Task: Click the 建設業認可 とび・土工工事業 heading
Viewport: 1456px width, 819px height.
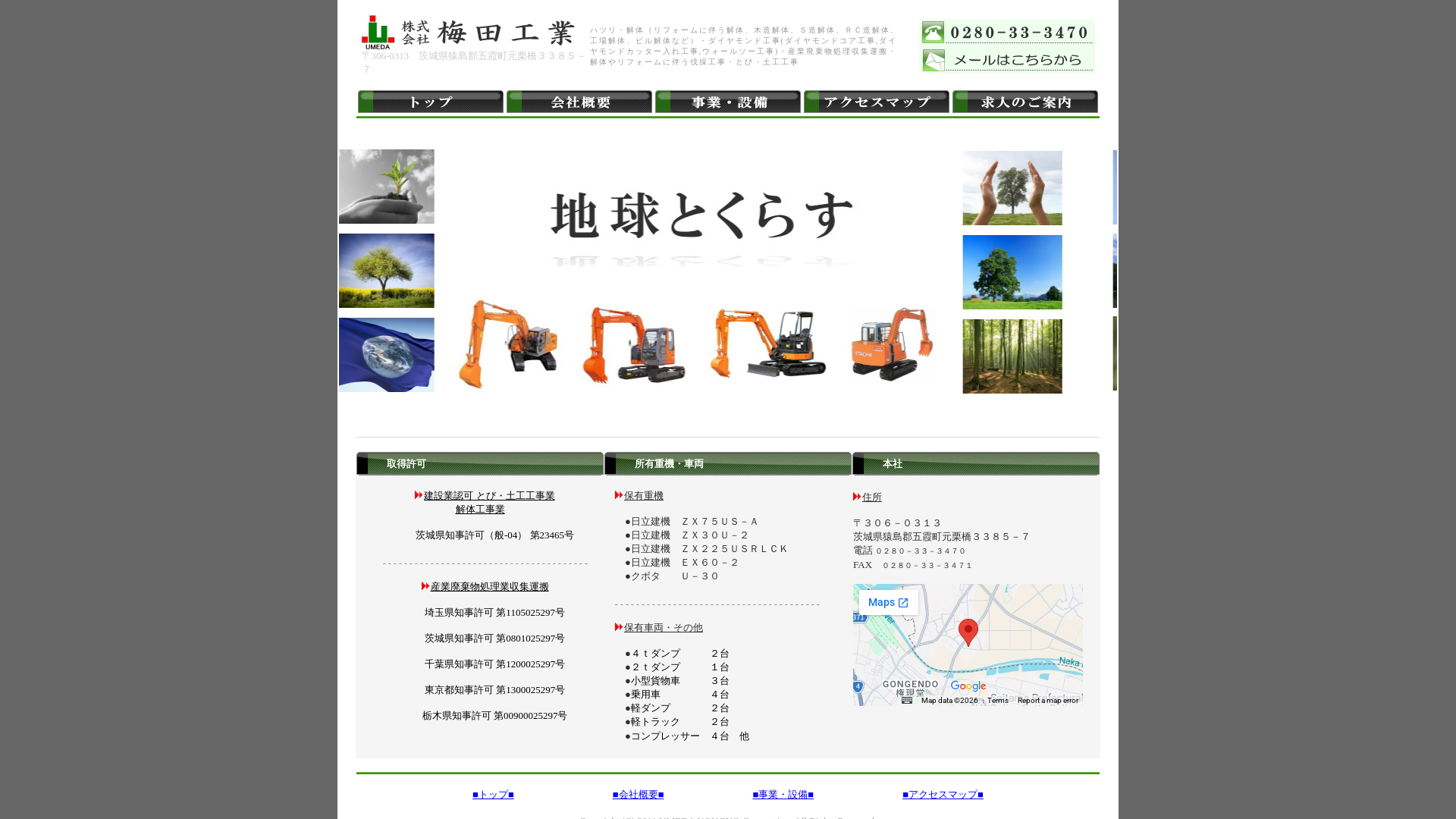Action: pyautogui.click(x=489, y=496)
